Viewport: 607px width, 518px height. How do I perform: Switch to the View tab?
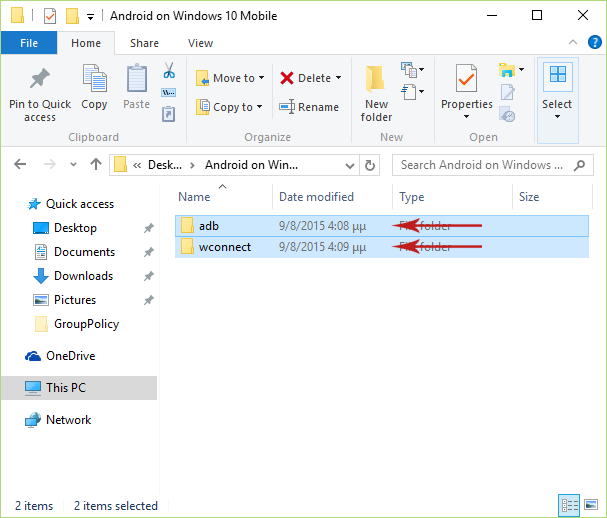coord(200,43)
